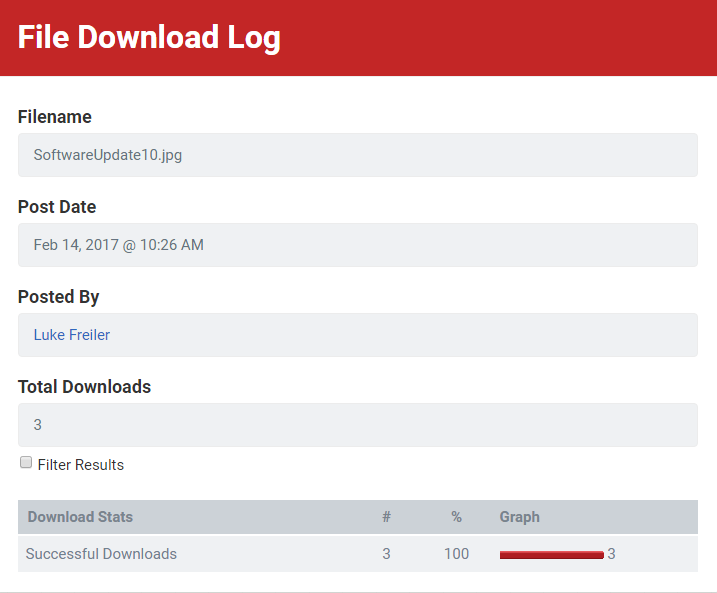Click the Graph column header
This screenshot has height=593, width=717.
tap(519, 517)
